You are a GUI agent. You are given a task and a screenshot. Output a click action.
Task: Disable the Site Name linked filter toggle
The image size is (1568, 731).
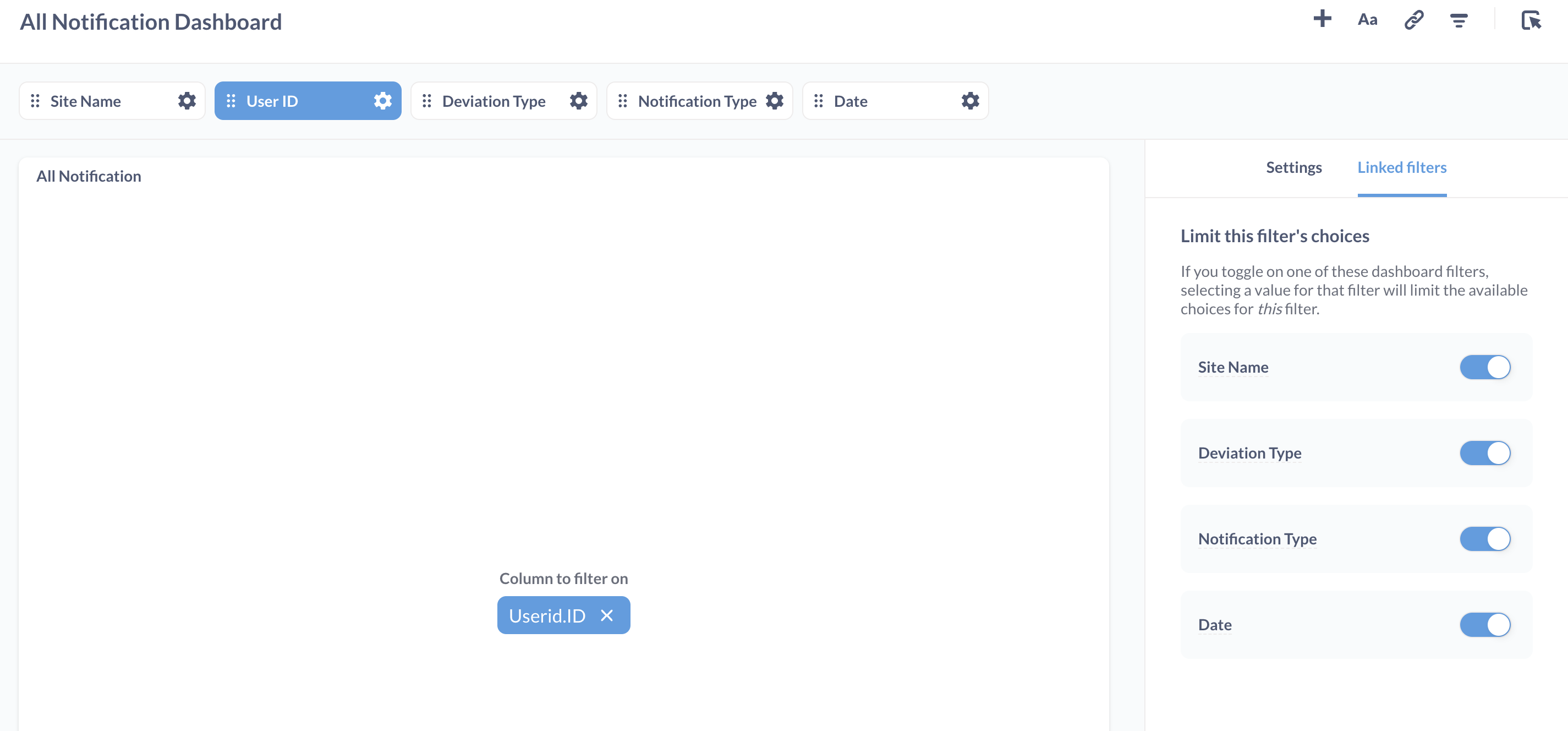pyautogui.click(x=1485, y=367)
